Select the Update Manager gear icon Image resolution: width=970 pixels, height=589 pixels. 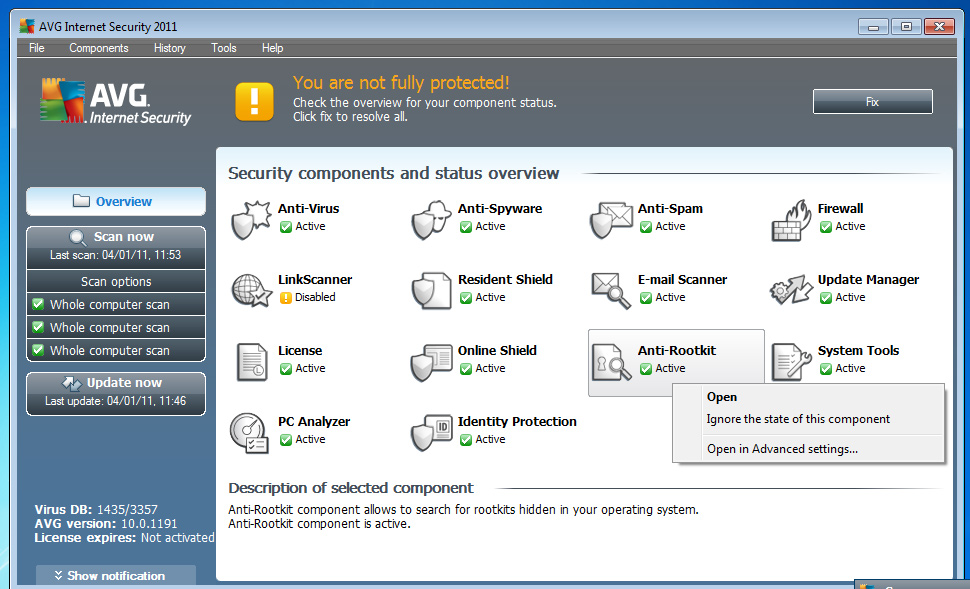tap(791, 290)
